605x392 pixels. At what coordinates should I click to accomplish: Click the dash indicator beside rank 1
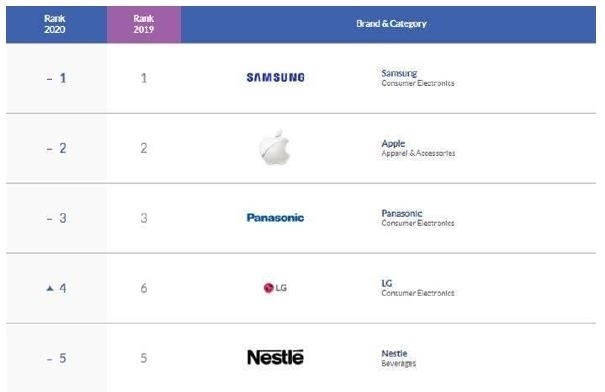(x=49, y=79)
